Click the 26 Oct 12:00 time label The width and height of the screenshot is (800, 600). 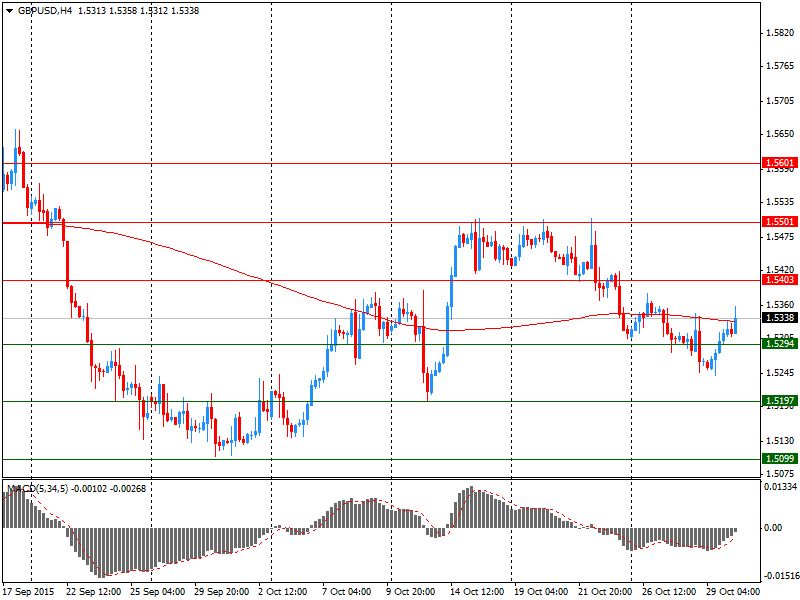coord(668,592)
